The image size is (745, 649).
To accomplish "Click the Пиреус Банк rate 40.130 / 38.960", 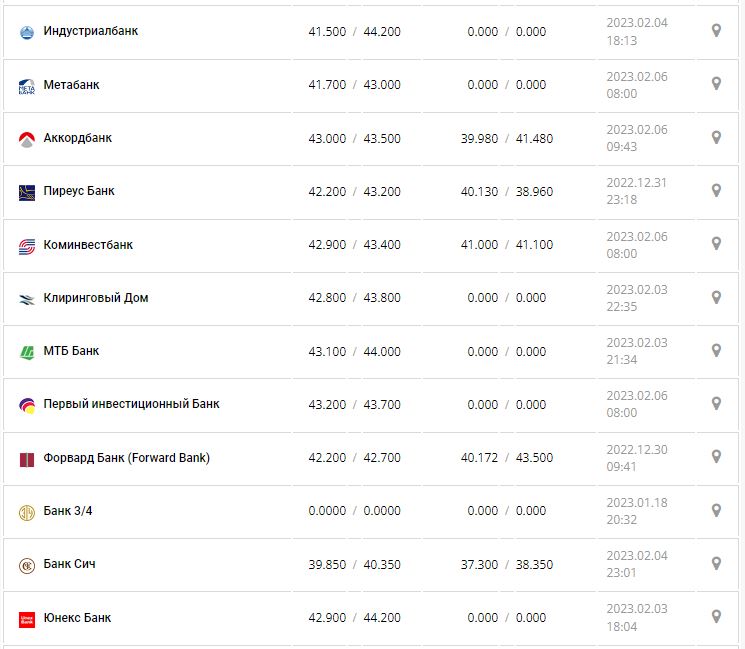I will (x=506, y=191).
